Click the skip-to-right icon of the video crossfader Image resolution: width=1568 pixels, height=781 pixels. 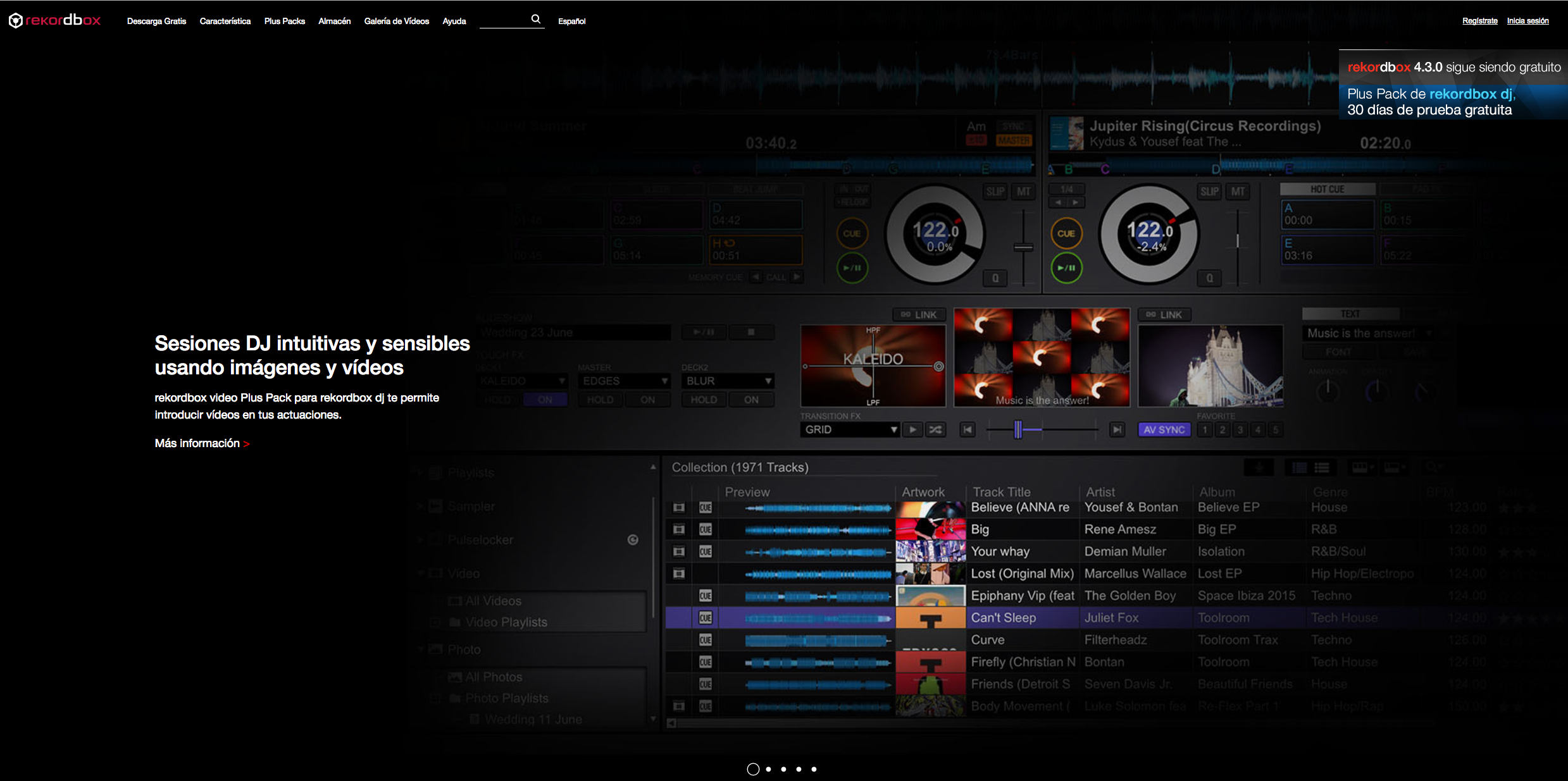point(1117,430)
